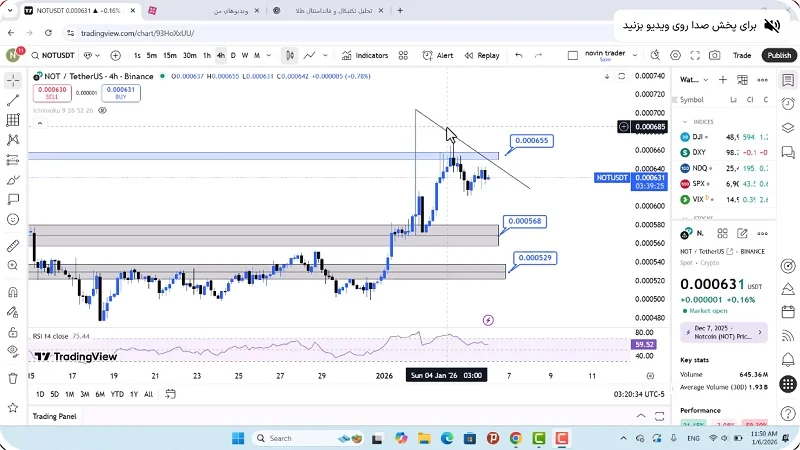Delete drawings with the trash icon
Screen dimensions: 800x450
click(x=12, y=378)
